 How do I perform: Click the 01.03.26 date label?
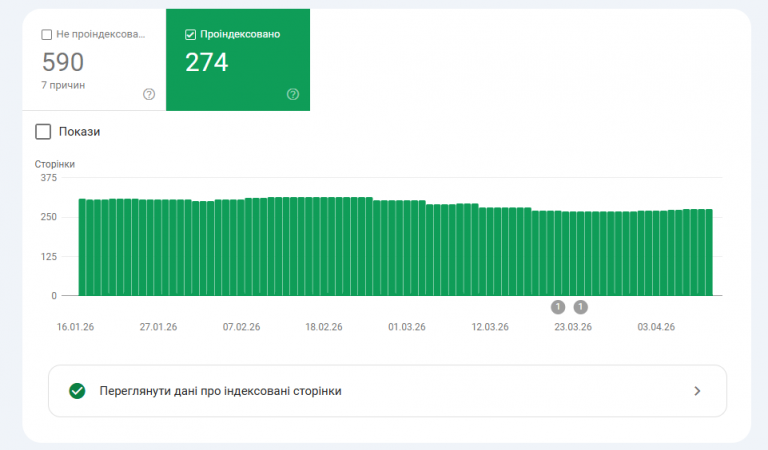[407, 327]
